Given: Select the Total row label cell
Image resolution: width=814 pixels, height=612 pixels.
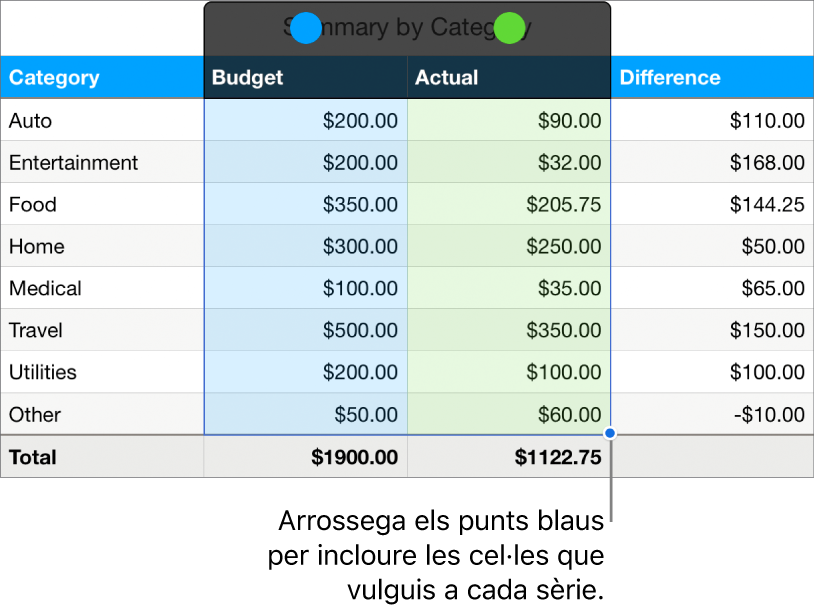Looking at the screenshot, I should coord(102,458).
